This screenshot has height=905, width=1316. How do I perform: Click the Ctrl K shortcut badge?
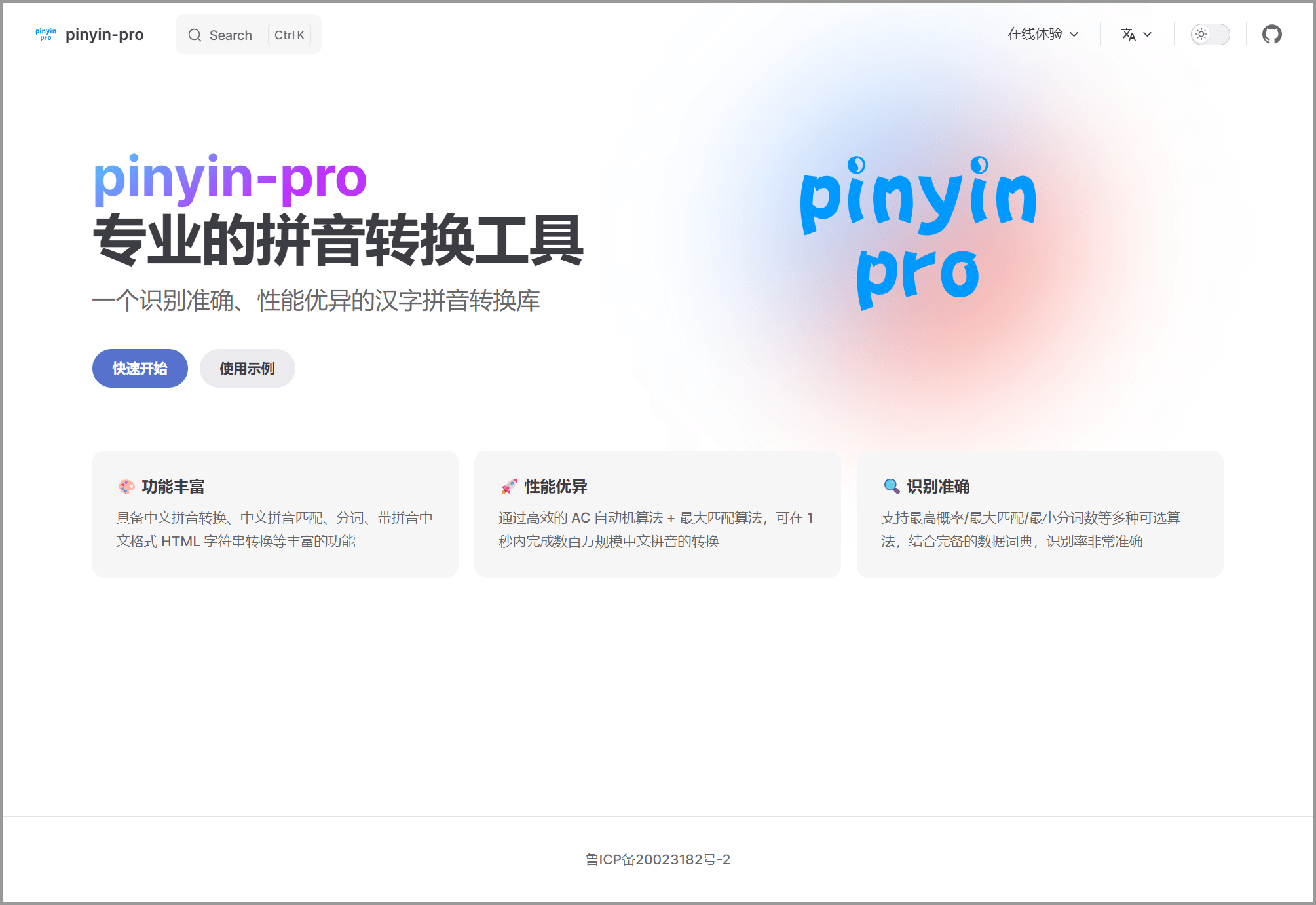point(289,35)
